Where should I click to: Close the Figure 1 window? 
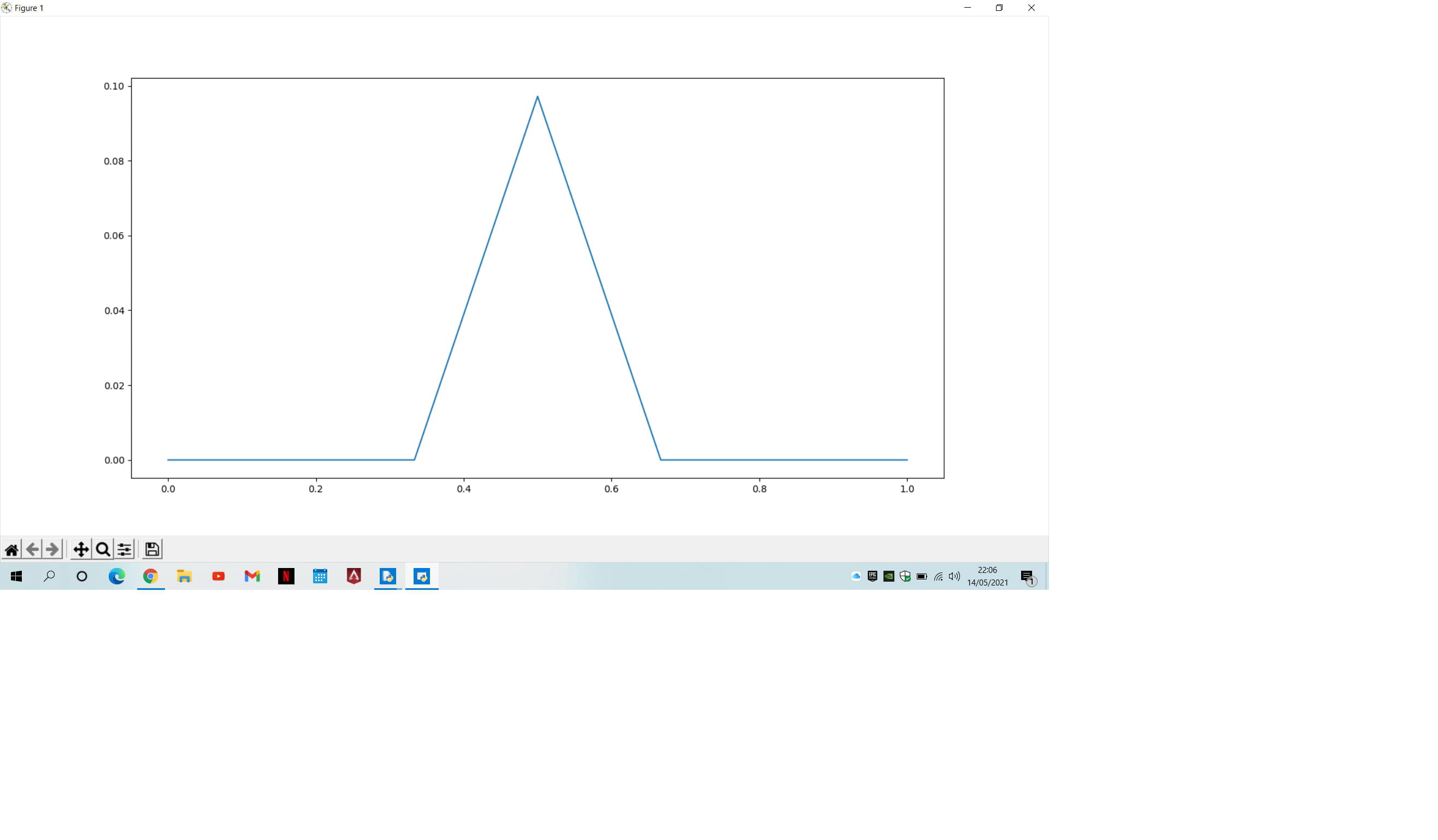1032,8
